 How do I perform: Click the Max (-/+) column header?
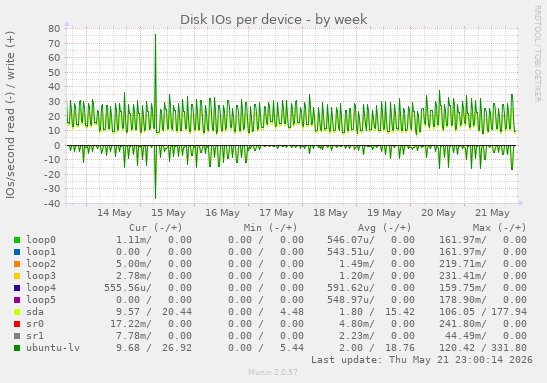click(x=499, y=228)
